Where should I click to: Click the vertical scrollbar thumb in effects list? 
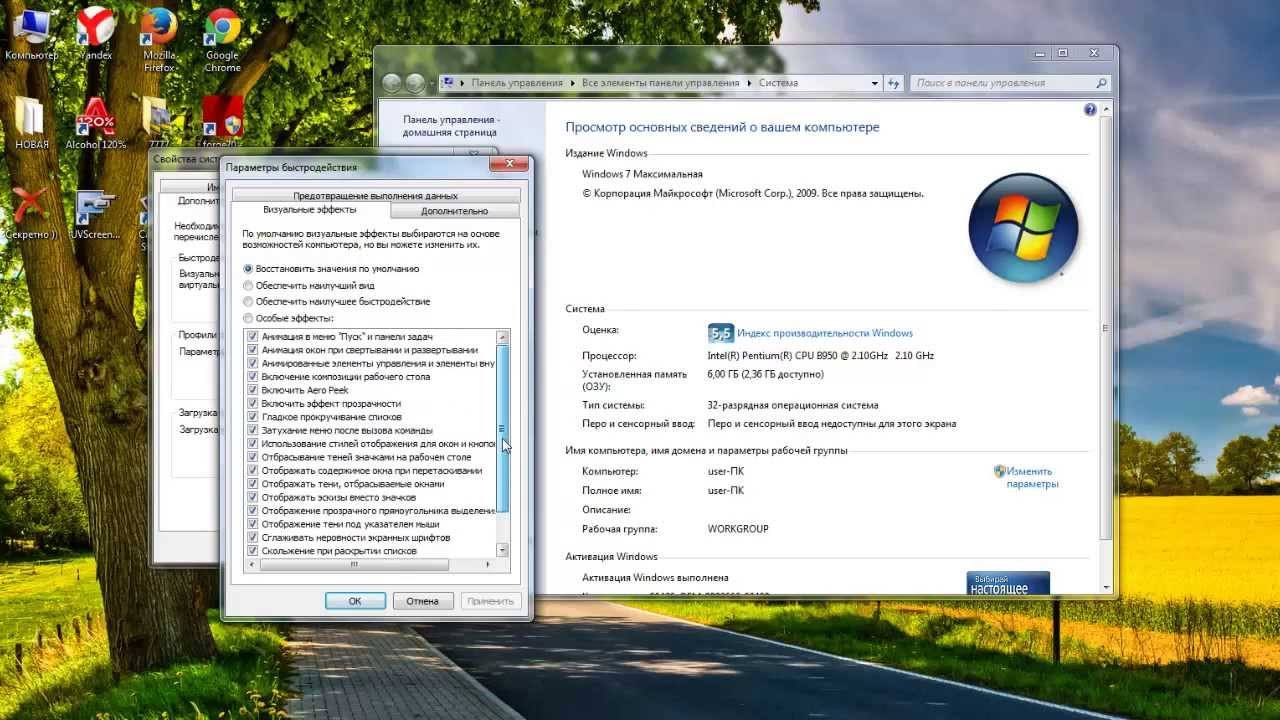click(503, 429)
